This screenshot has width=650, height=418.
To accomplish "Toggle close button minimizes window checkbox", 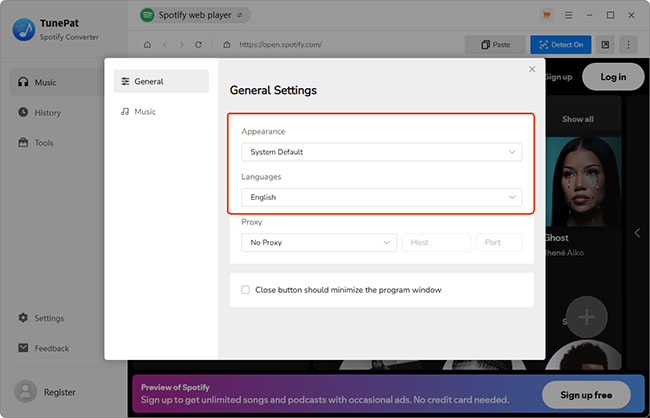I will 245,290.
